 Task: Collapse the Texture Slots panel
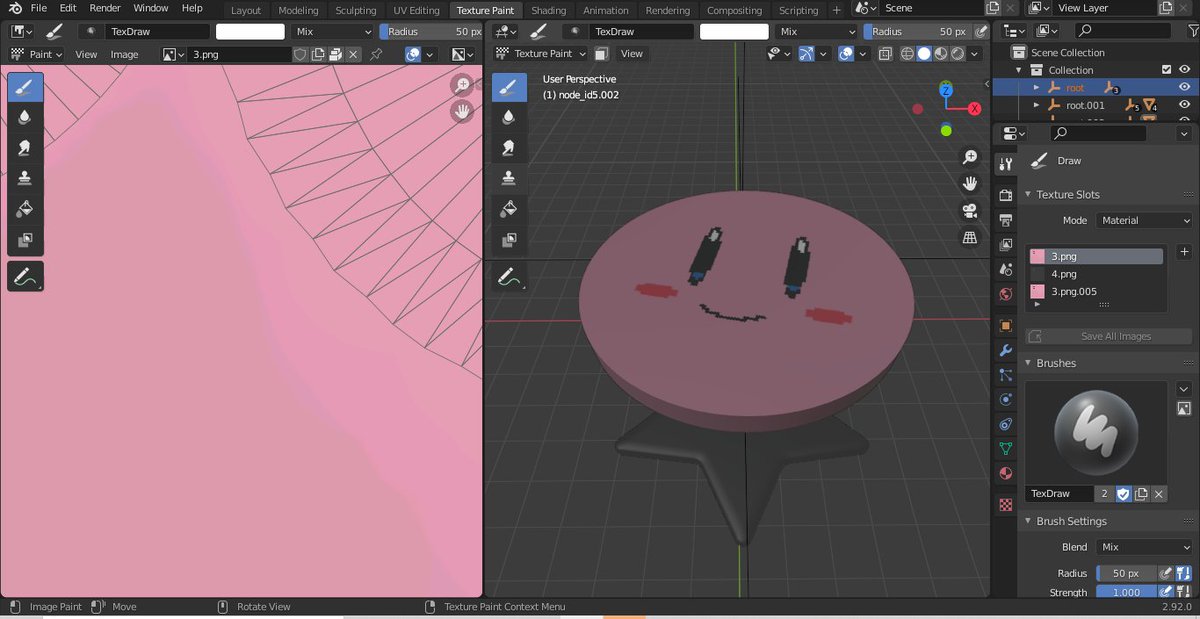click(1029, 194)
